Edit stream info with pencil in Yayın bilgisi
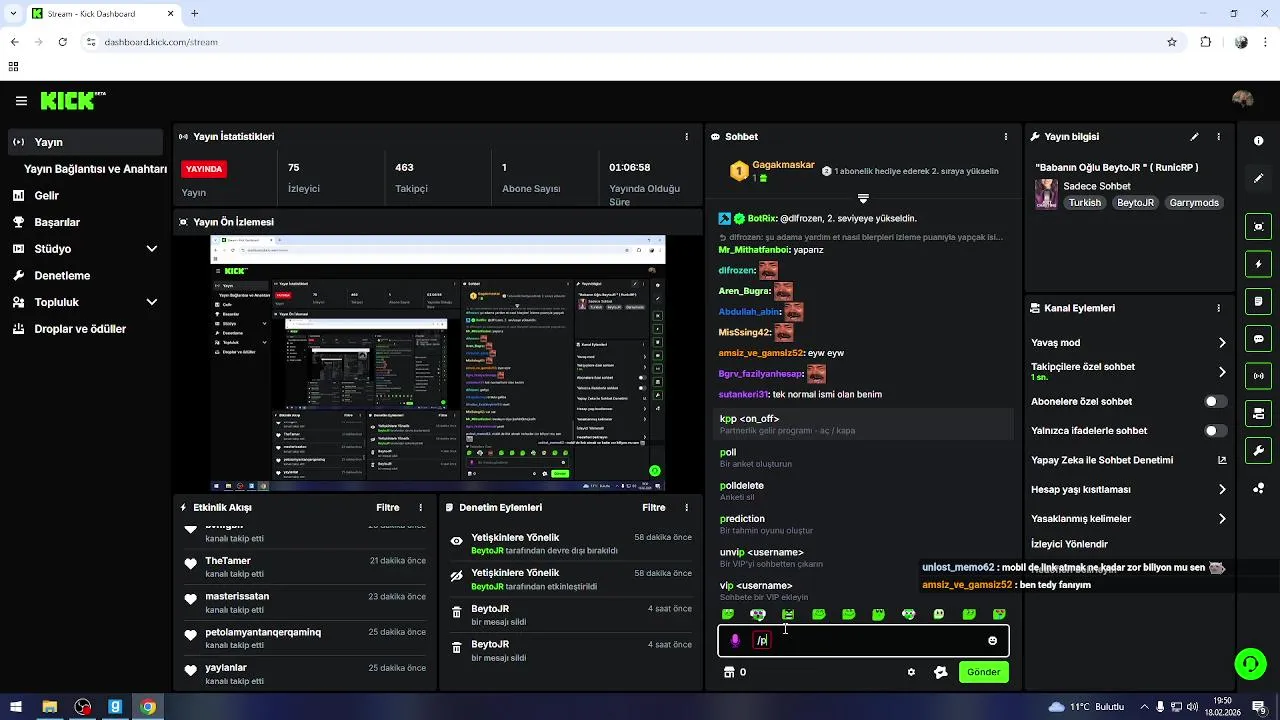 [x=1194, y=137]
